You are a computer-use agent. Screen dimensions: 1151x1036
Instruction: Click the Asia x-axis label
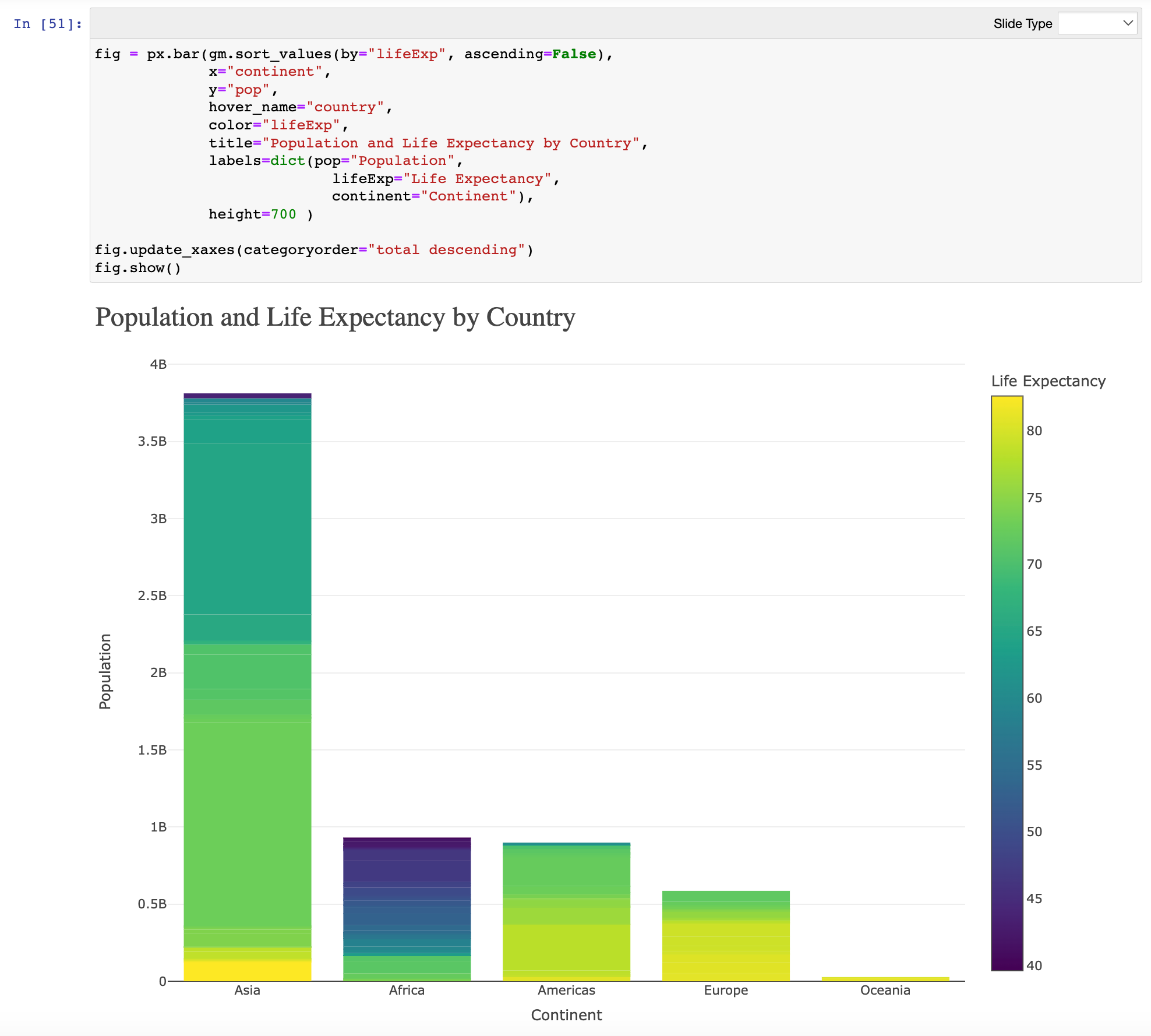tap(247, 991)
